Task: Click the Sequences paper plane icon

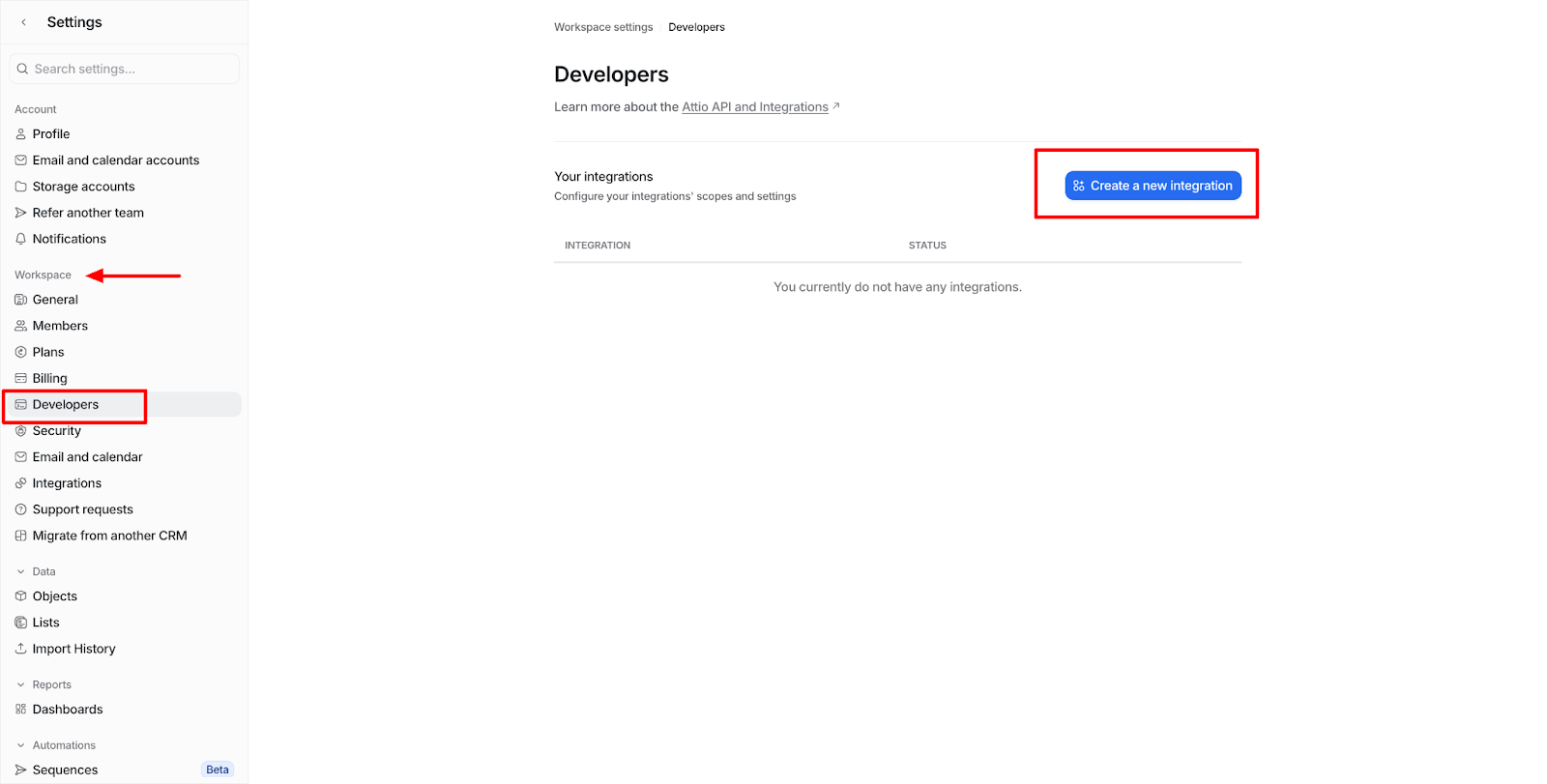Action: pyautogui.click(x=20, y=770)
